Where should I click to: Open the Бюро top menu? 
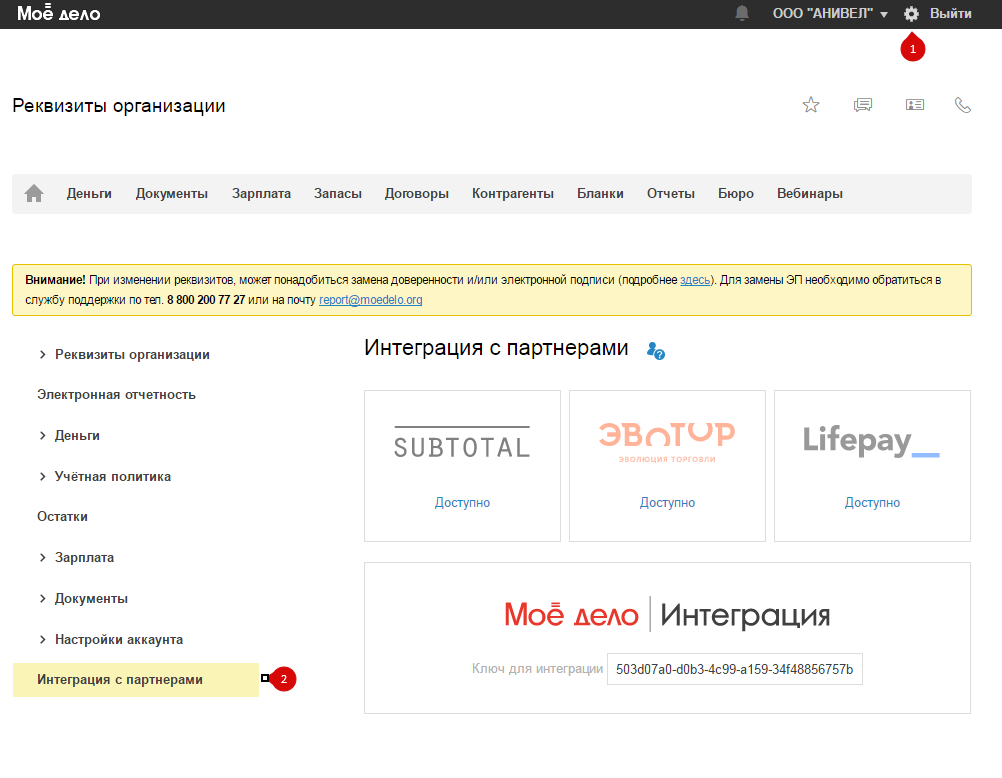[x=736, y=193]
